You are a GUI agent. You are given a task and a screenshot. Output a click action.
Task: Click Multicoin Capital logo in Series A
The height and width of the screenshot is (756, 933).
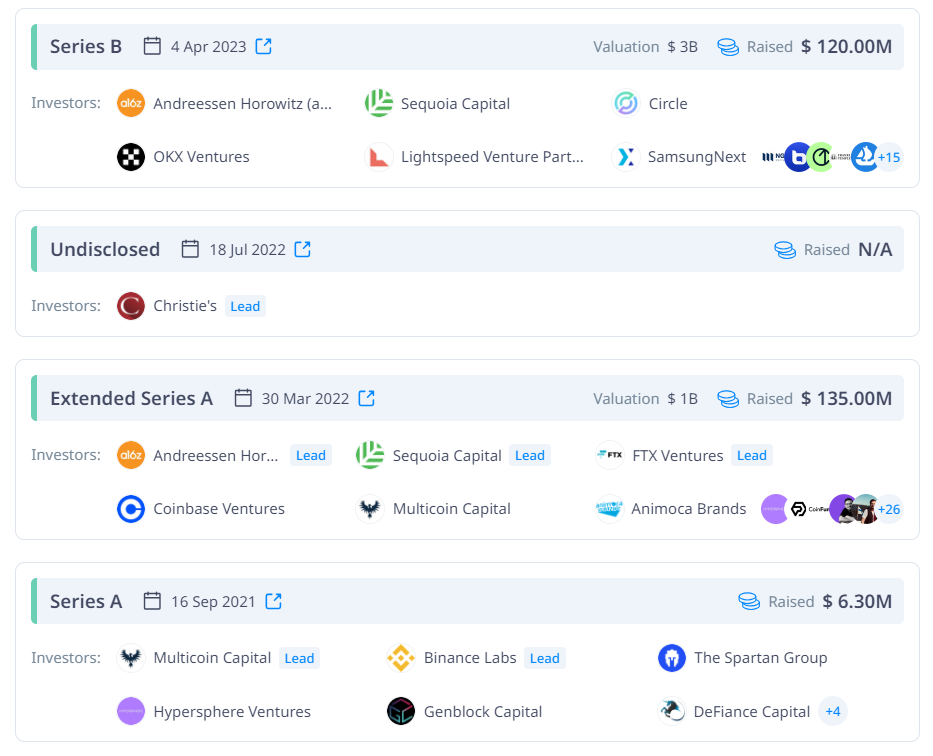coord(131,658)
